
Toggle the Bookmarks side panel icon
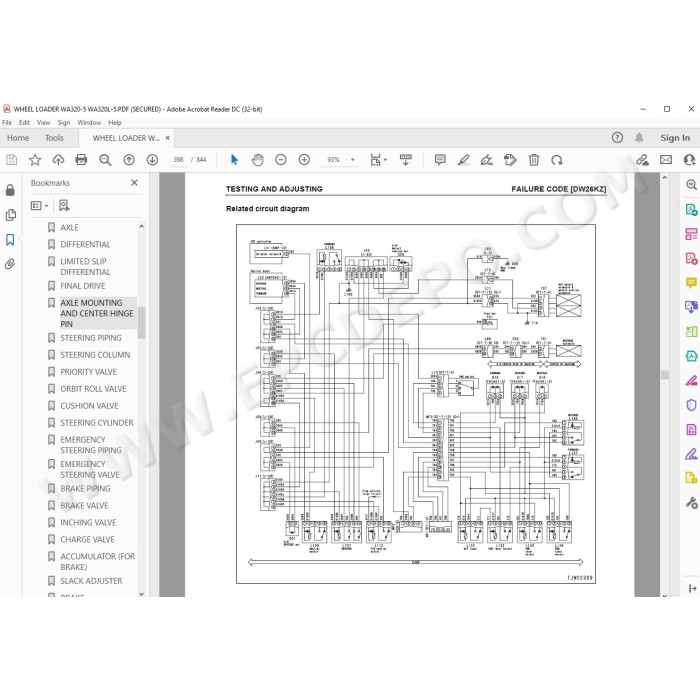point(10,240)
